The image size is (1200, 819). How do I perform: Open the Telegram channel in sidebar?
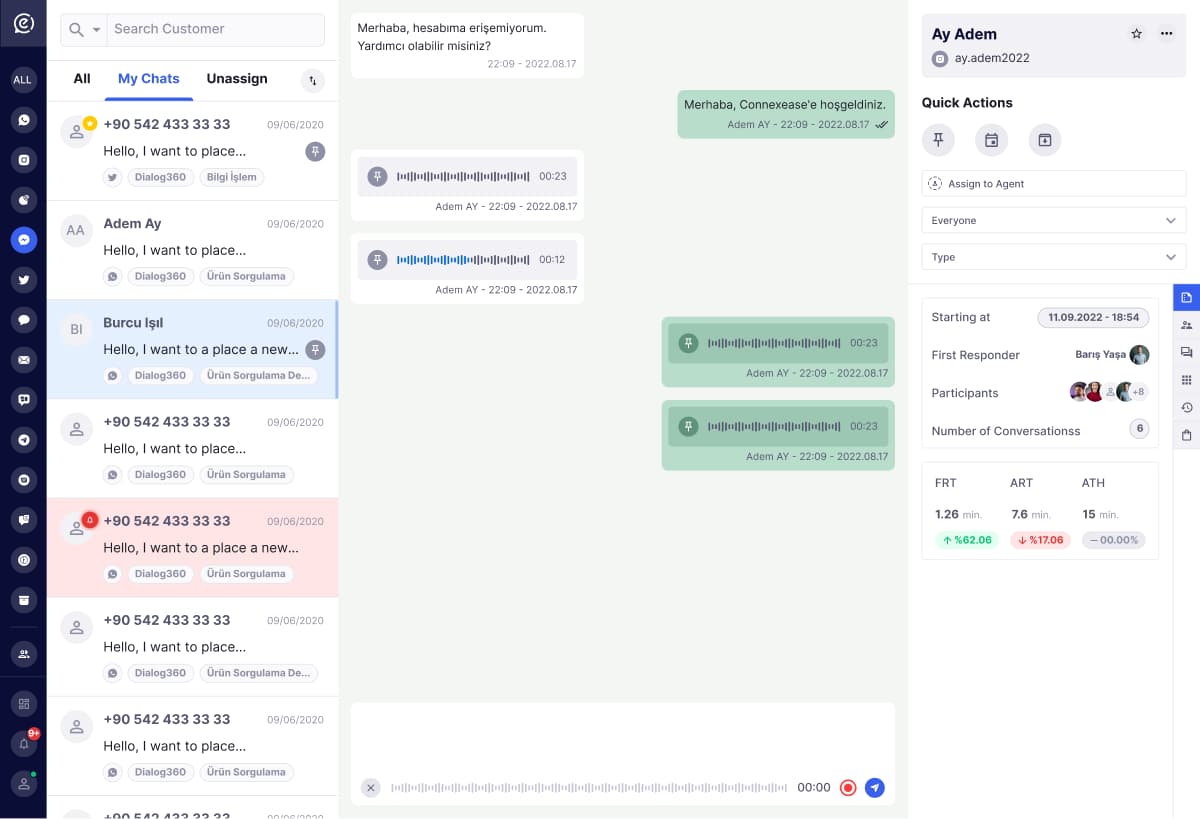pyautogui.click(x=23, y=439)
